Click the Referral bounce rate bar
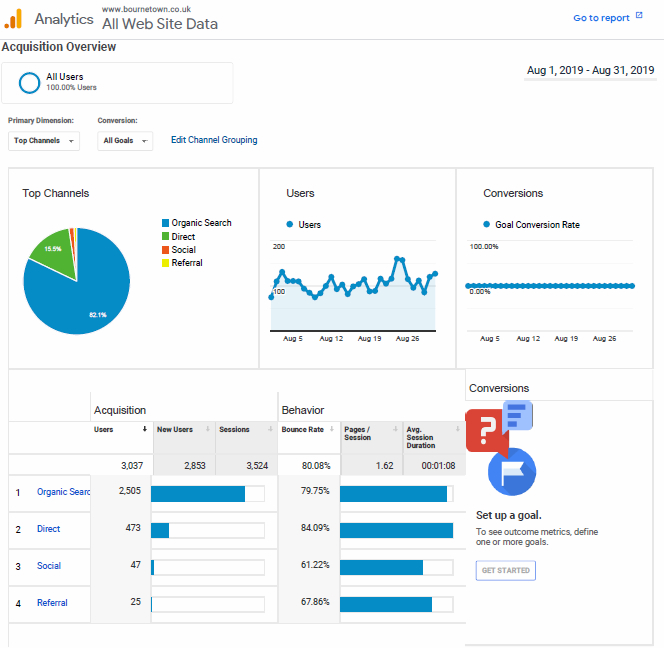 [386, 604]
